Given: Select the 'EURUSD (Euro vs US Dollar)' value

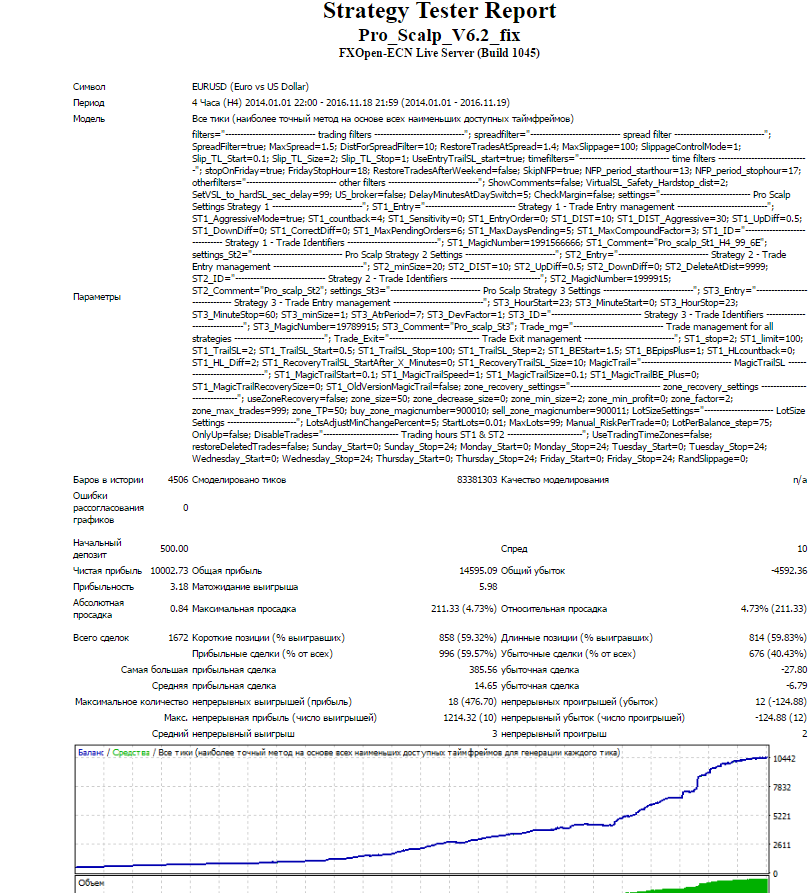Looking at the screenshot, I should 251,87.
